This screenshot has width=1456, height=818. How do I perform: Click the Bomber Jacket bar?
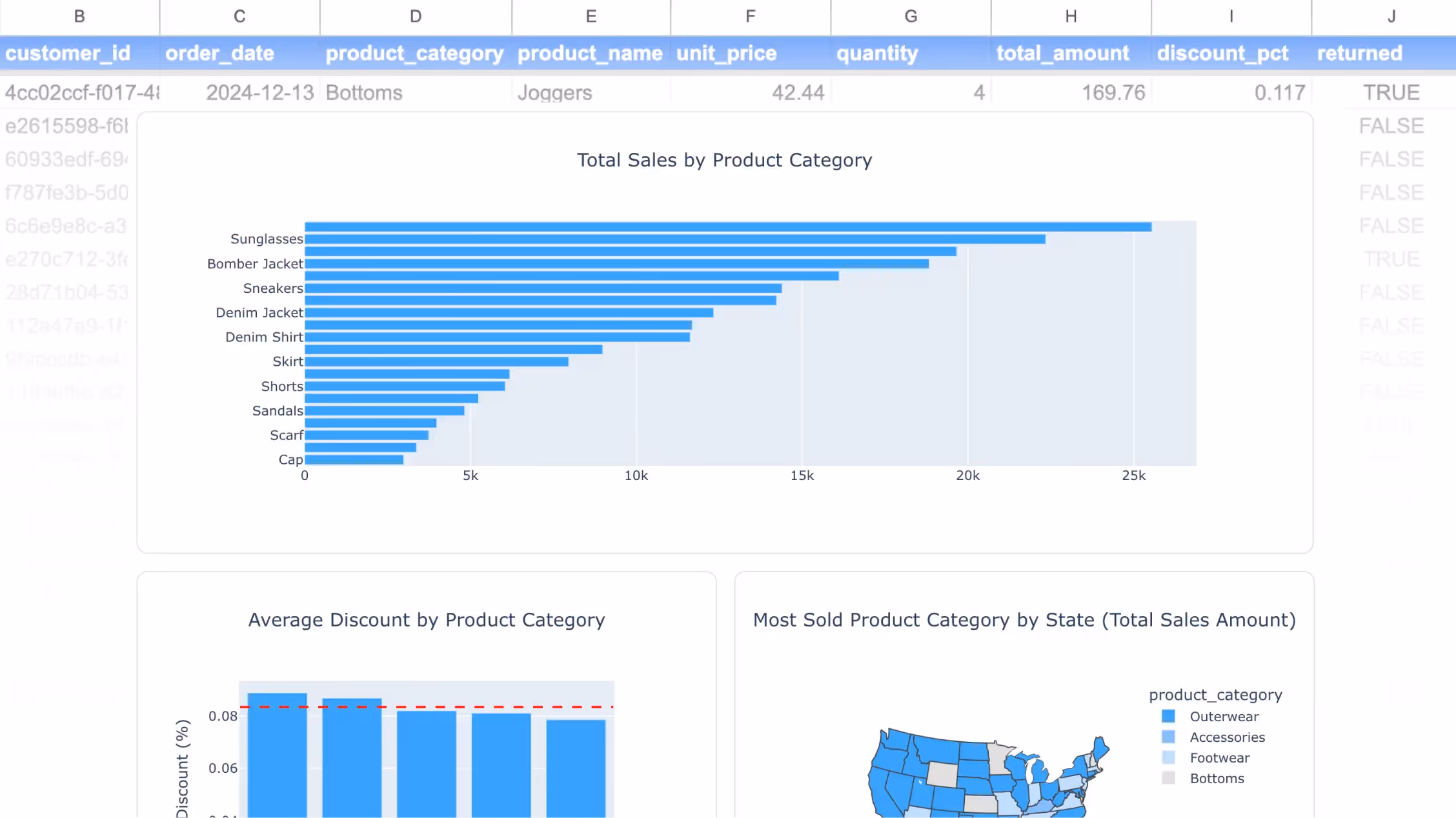pos(617,264)
